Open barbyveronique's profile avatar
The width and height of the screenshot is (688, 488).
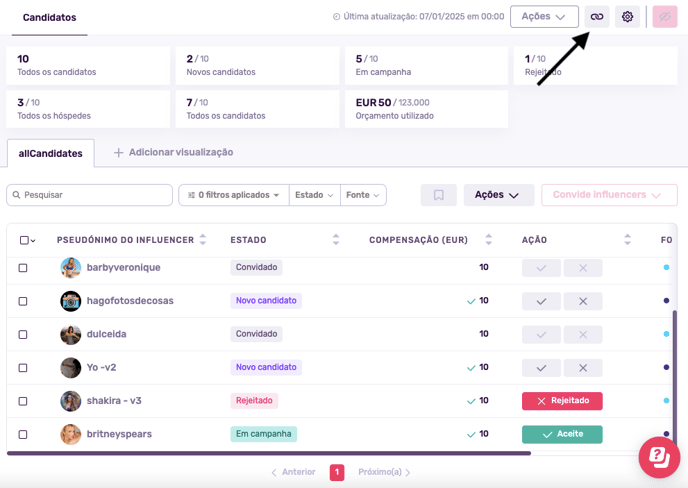71,268
